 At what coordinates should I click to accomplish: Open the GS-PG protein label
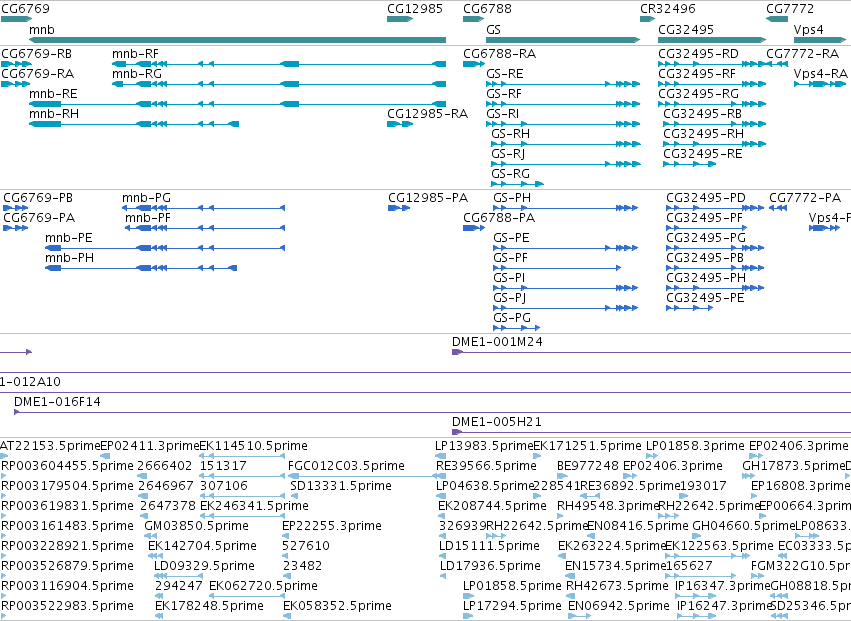(x=512, y=318)
